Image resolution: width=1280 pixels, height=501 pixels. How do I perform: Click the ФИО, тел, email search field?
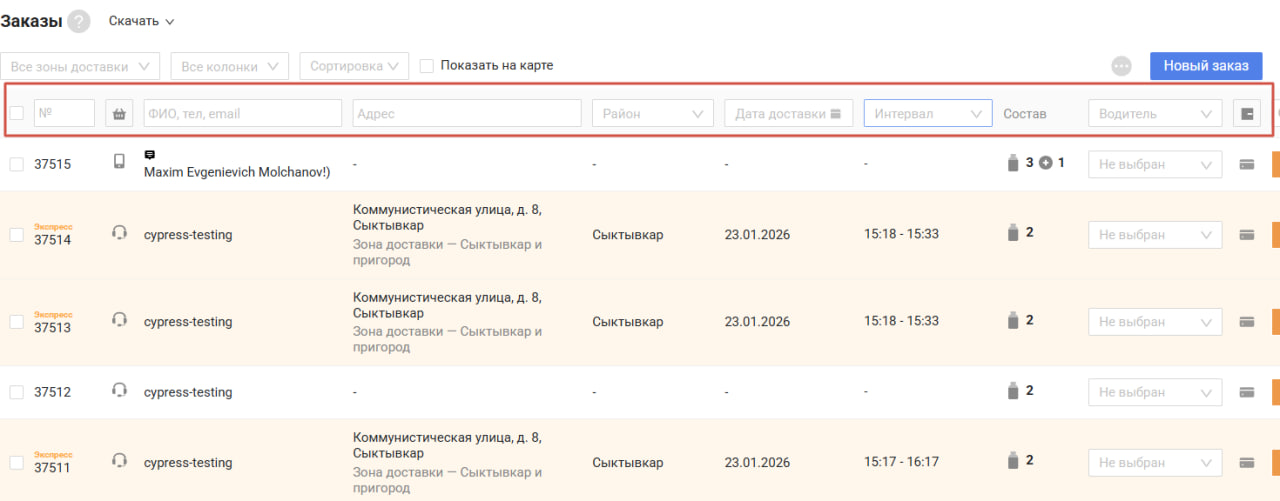[242, 114]
